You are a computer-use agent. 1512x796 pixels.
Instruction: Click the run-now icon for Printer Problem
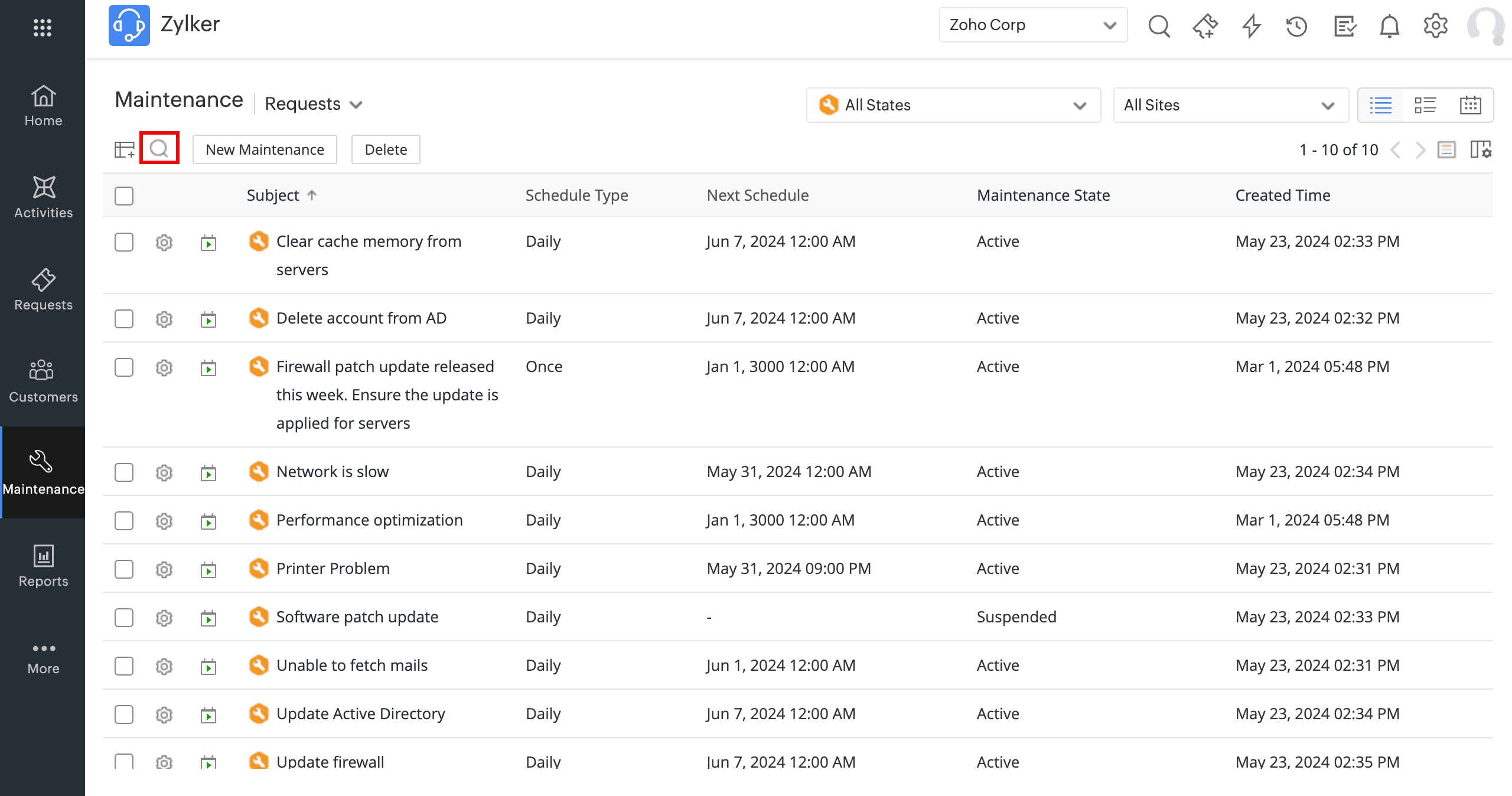pyautogui.click(x=208, y=569)
